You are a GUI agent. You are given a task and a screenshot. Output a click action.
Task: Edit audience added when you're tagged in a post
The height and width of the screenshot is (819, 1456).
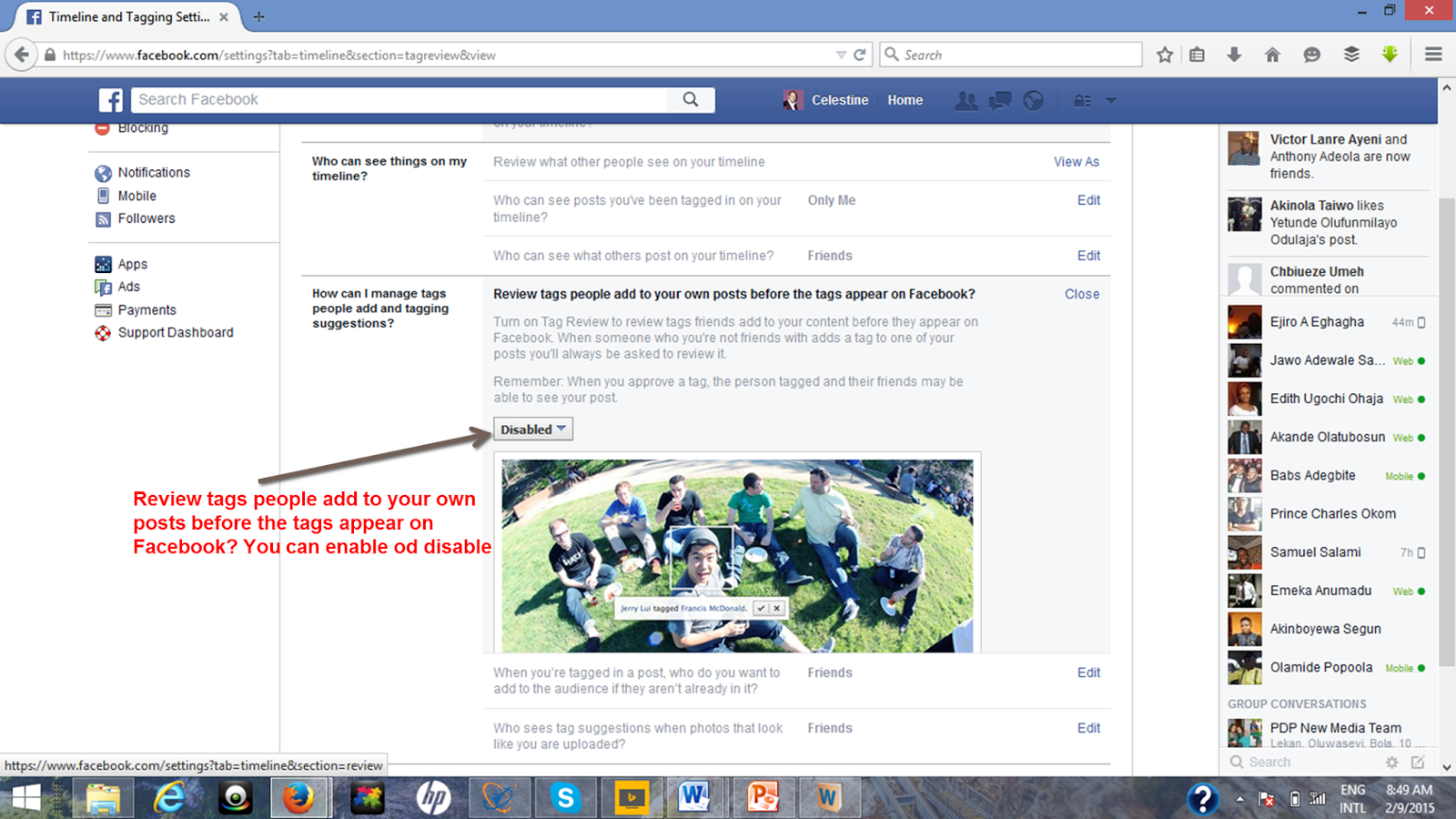(1088, 672)
